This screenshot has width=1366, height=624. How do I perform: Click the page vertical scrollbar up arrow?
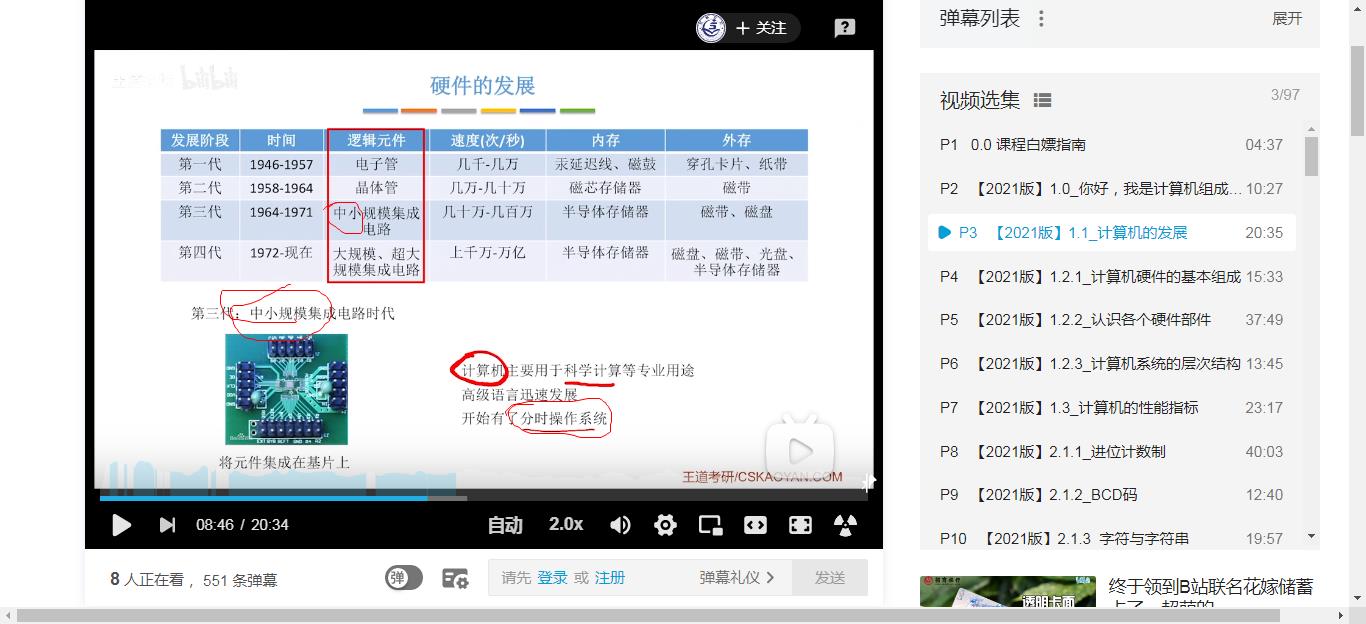coord(1357,8)
